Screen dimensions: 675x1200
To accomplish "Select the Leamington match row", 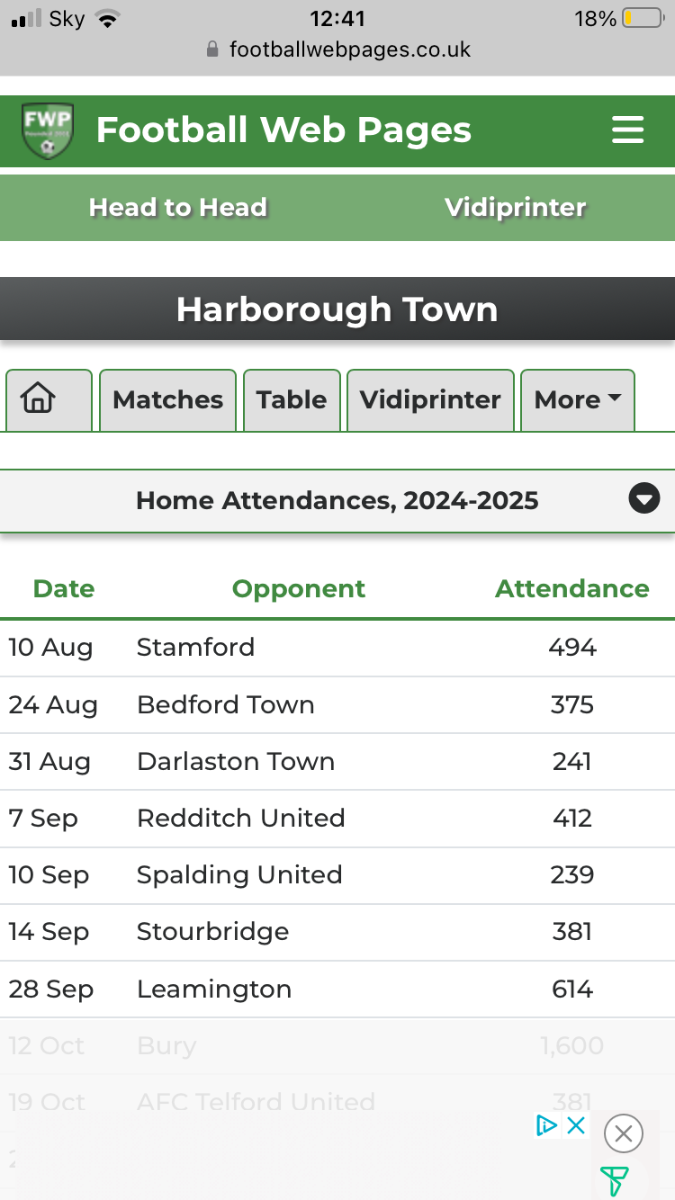I will (337, 990).
